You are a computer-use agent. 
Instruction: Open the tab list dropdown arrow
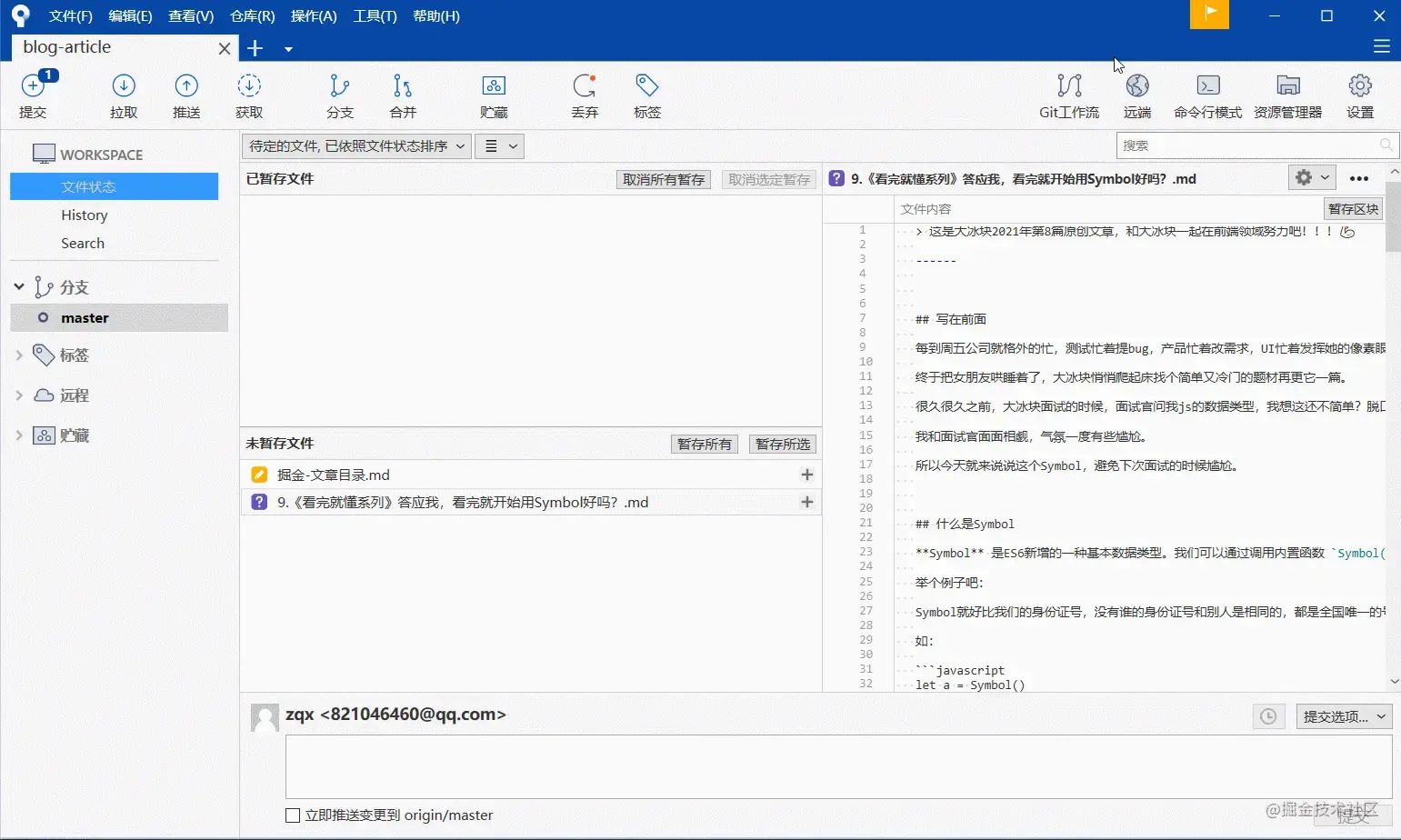tap(288, 49)
